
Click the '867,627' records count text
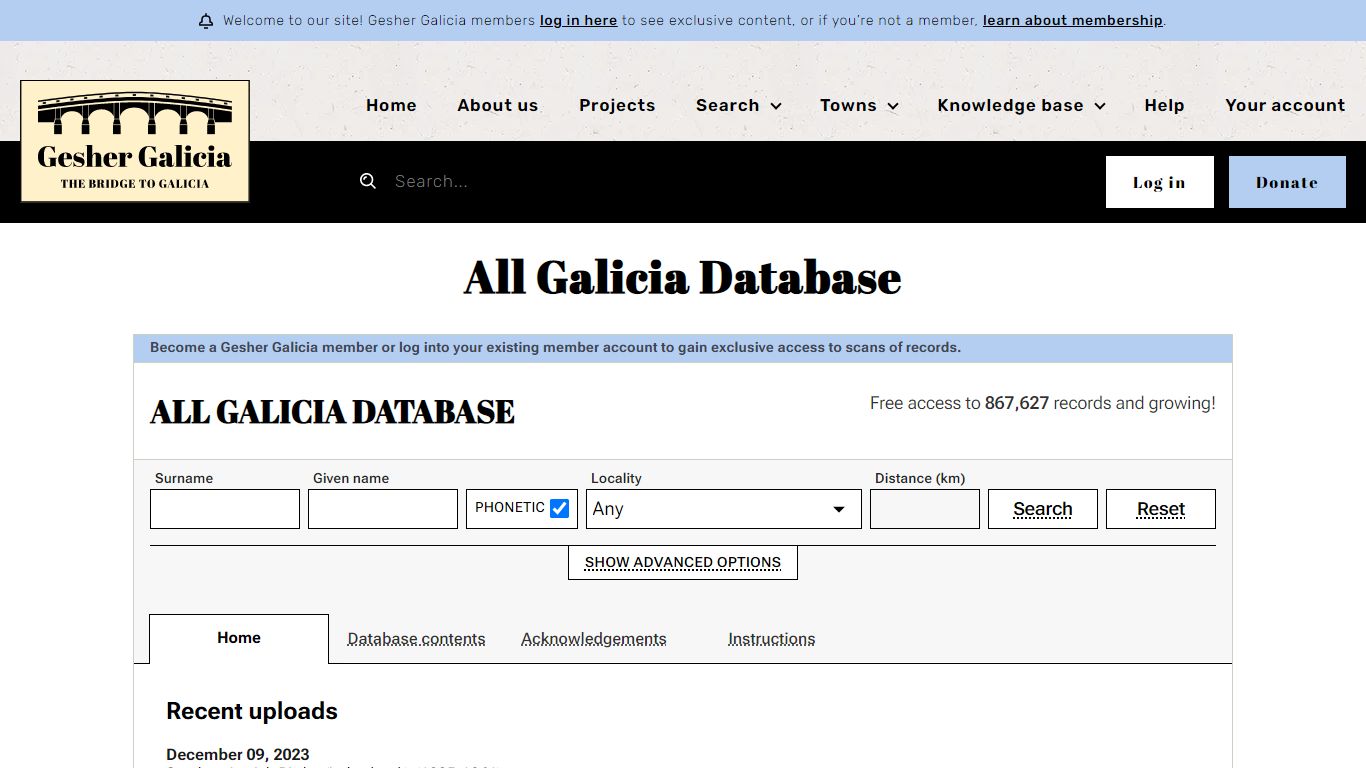click(x=1017, y=403)
